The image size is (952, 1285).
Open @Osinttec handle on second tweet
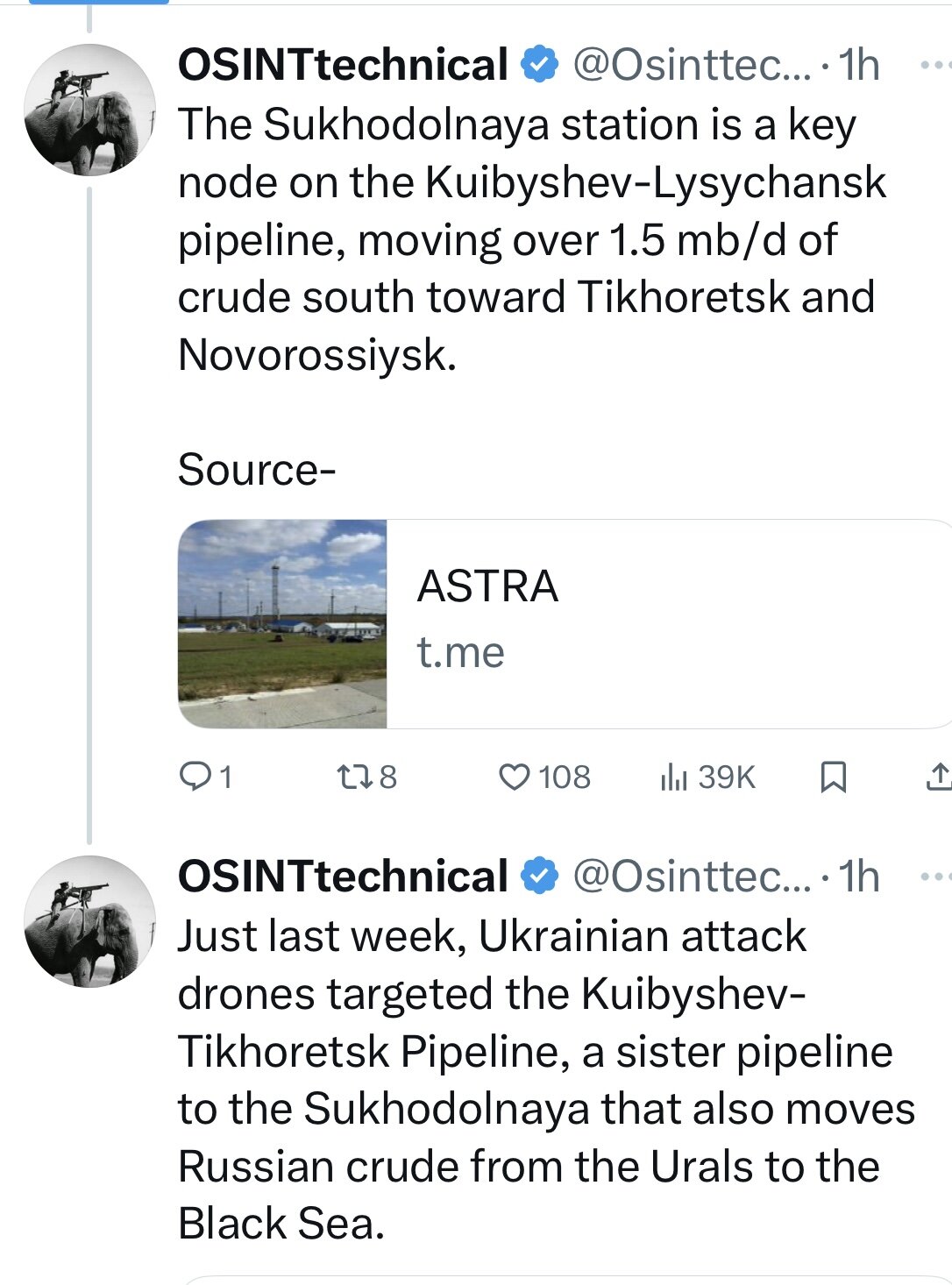[692, 877]
